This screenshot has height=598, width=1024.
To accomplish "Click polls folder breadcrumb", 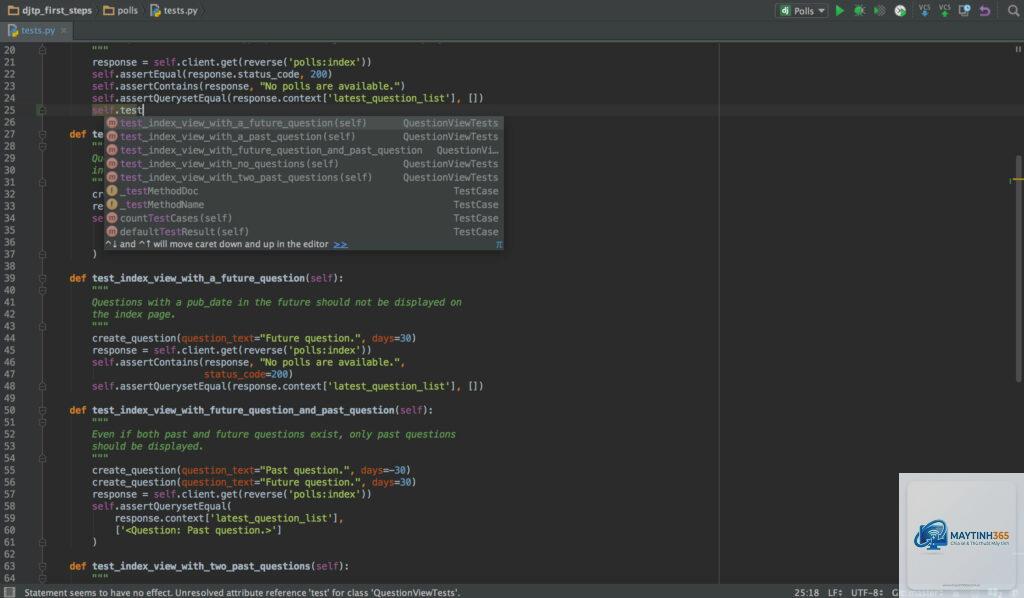I will click(x=121, y=10).
